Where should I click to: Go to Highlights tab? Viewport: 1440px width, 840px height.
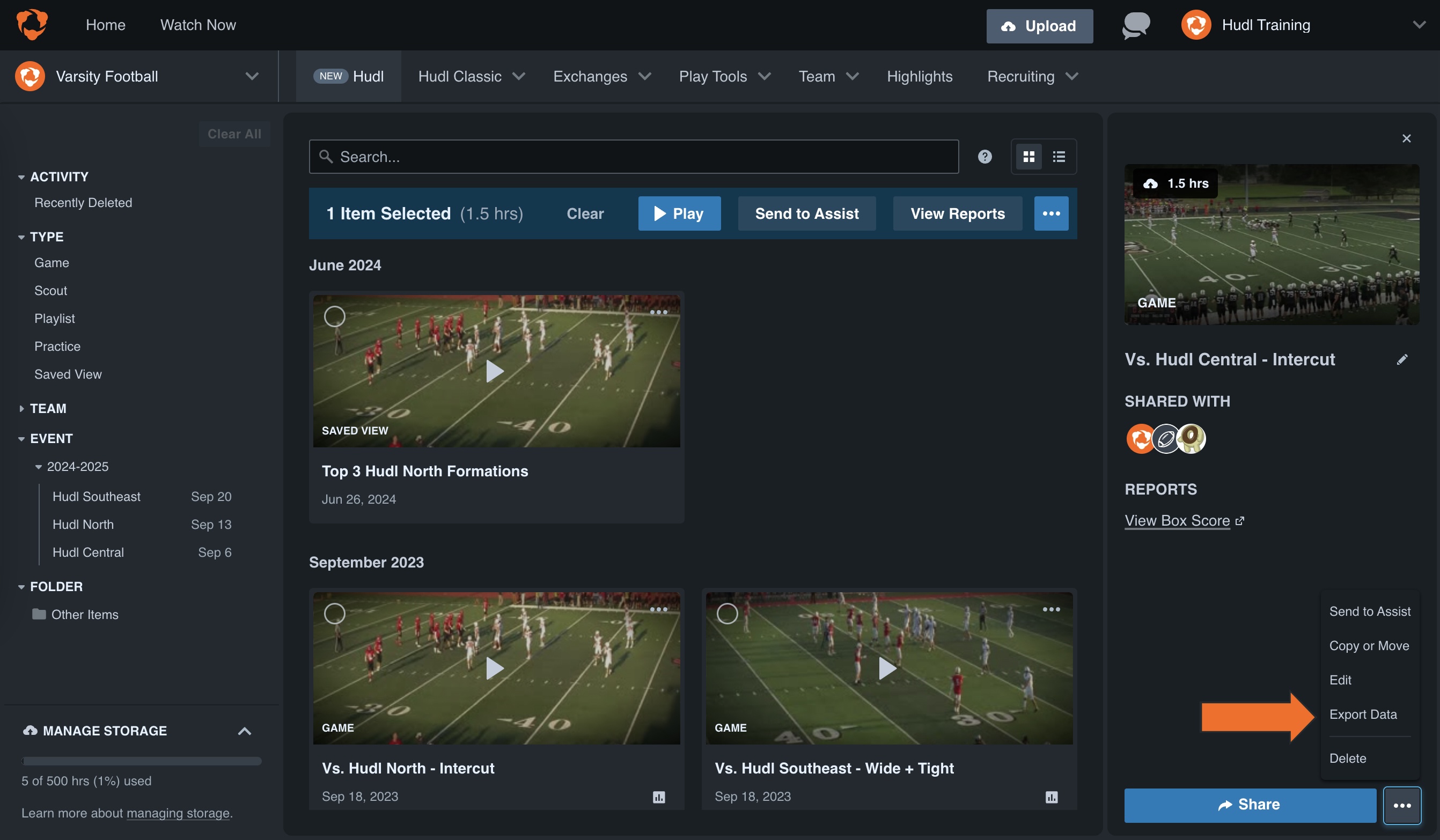coord(920,76)
